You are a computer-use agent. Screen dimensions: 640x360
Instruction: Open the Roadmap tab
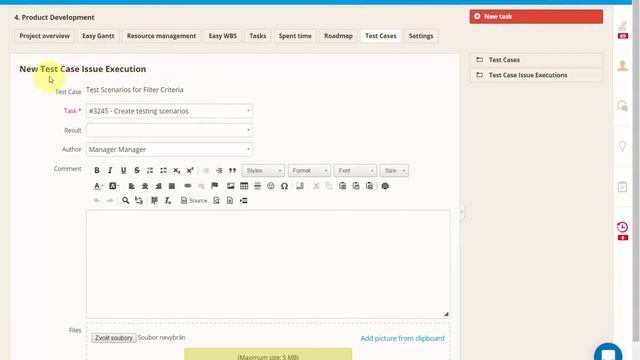tap(338, 36)
